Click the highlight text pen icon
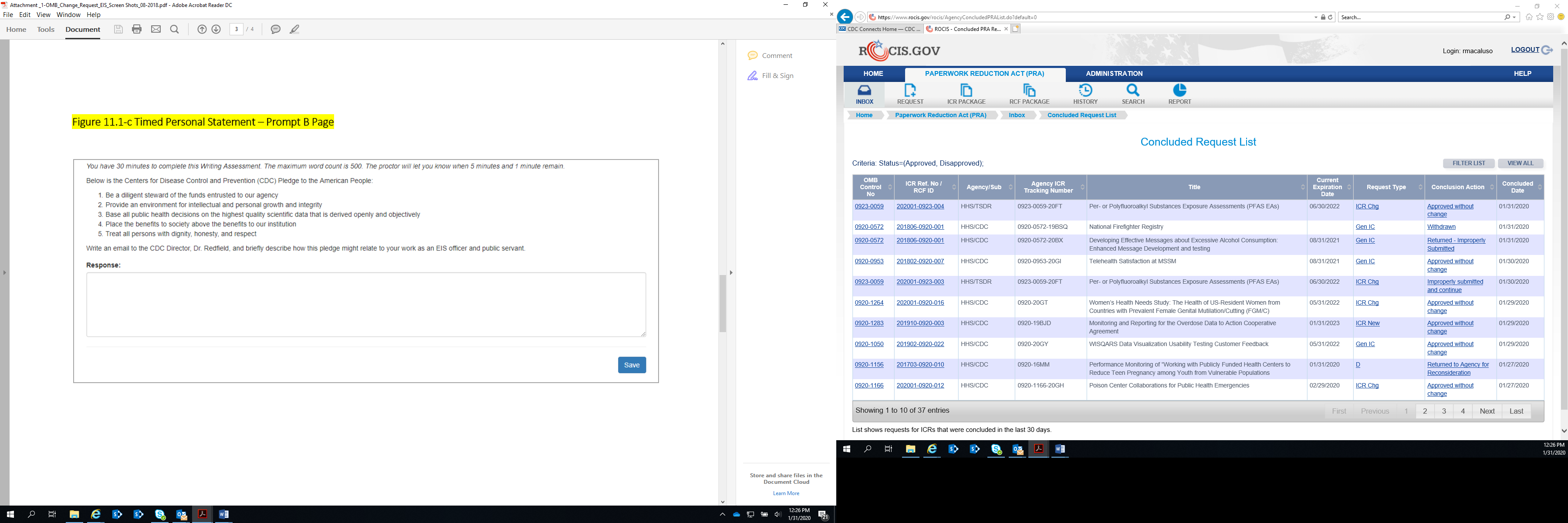This screenshot has height=523, width=1568. (x=294, y=29)
